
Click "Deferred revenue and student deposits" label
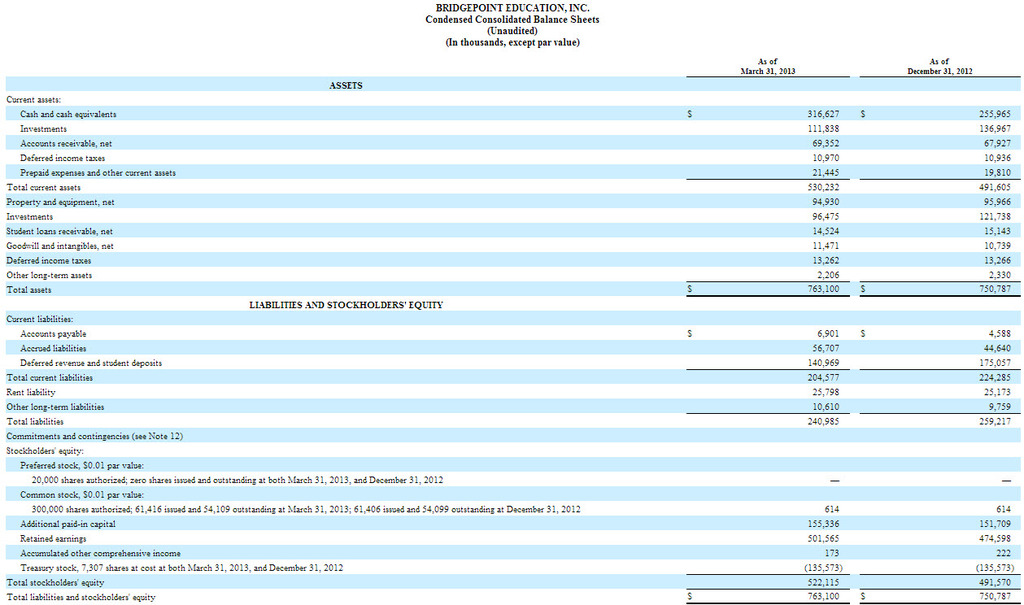click(91, 363)
